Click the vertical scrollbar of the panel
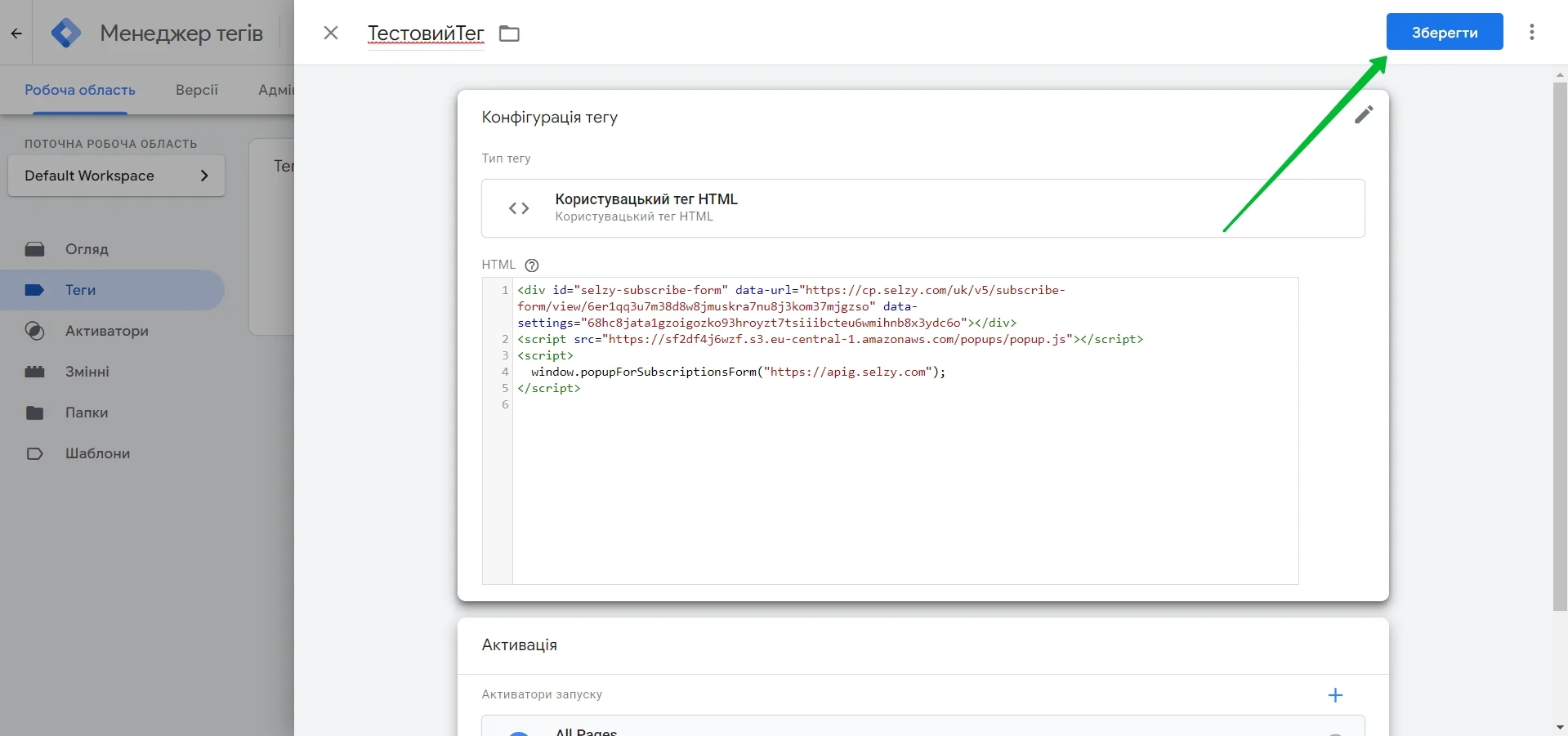The width and height of the screenshot is (1568, 736). click(1560, 346)
